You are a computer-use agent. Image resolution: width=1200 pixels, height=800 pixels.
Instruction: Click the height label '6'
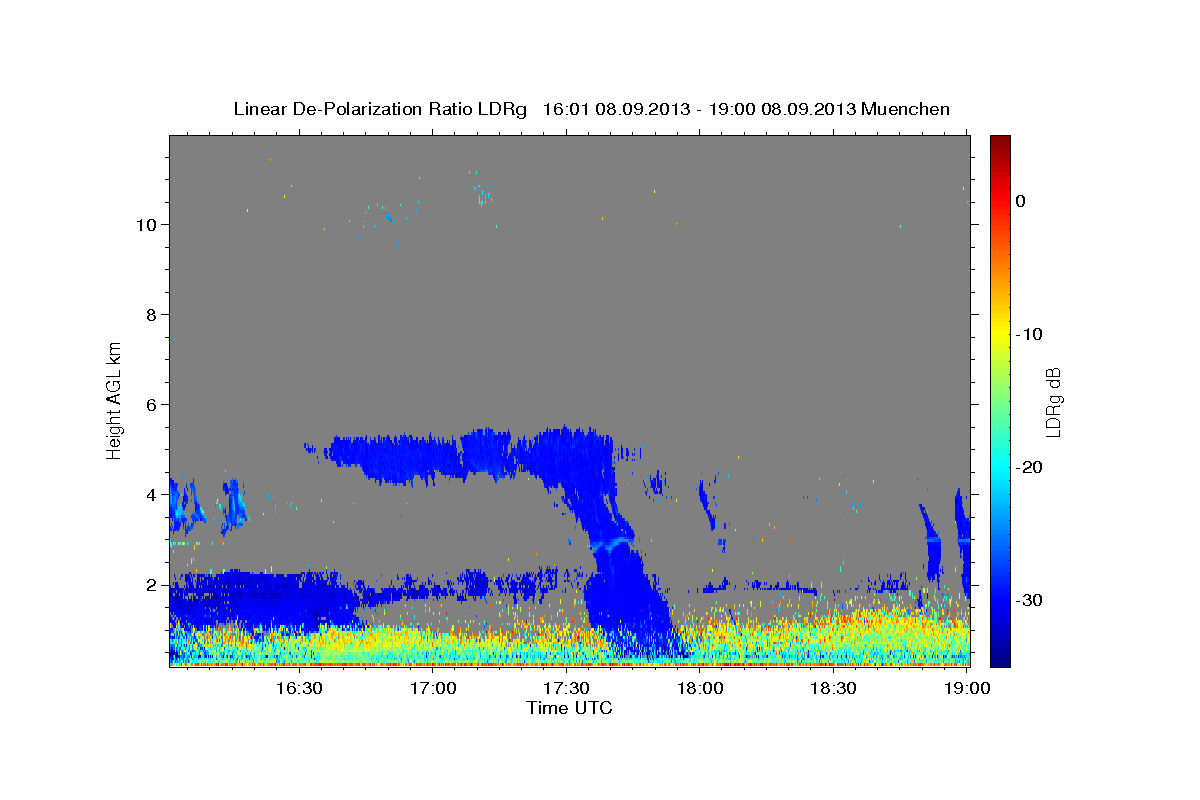click(x=151, y=404)
